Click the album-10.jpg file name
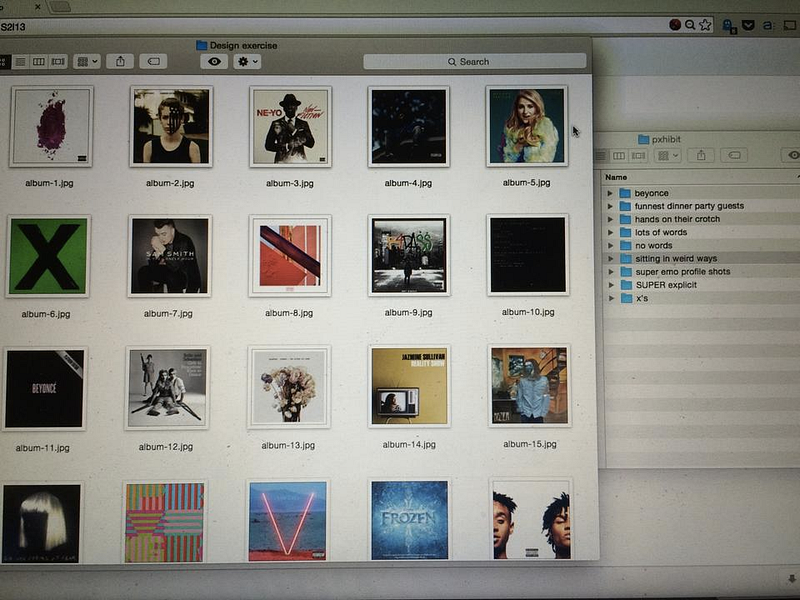 coord(528,312)
